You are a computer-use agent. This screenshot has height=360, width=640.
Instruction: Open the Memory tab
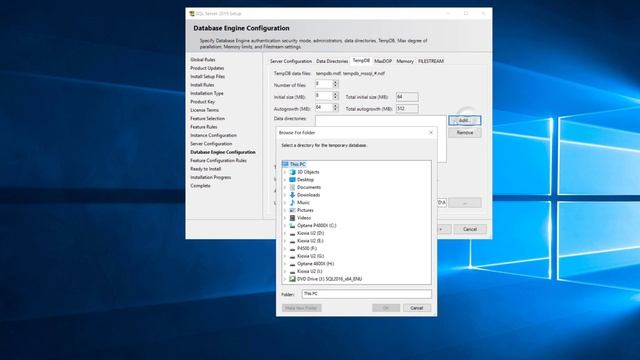pos(404,61)
